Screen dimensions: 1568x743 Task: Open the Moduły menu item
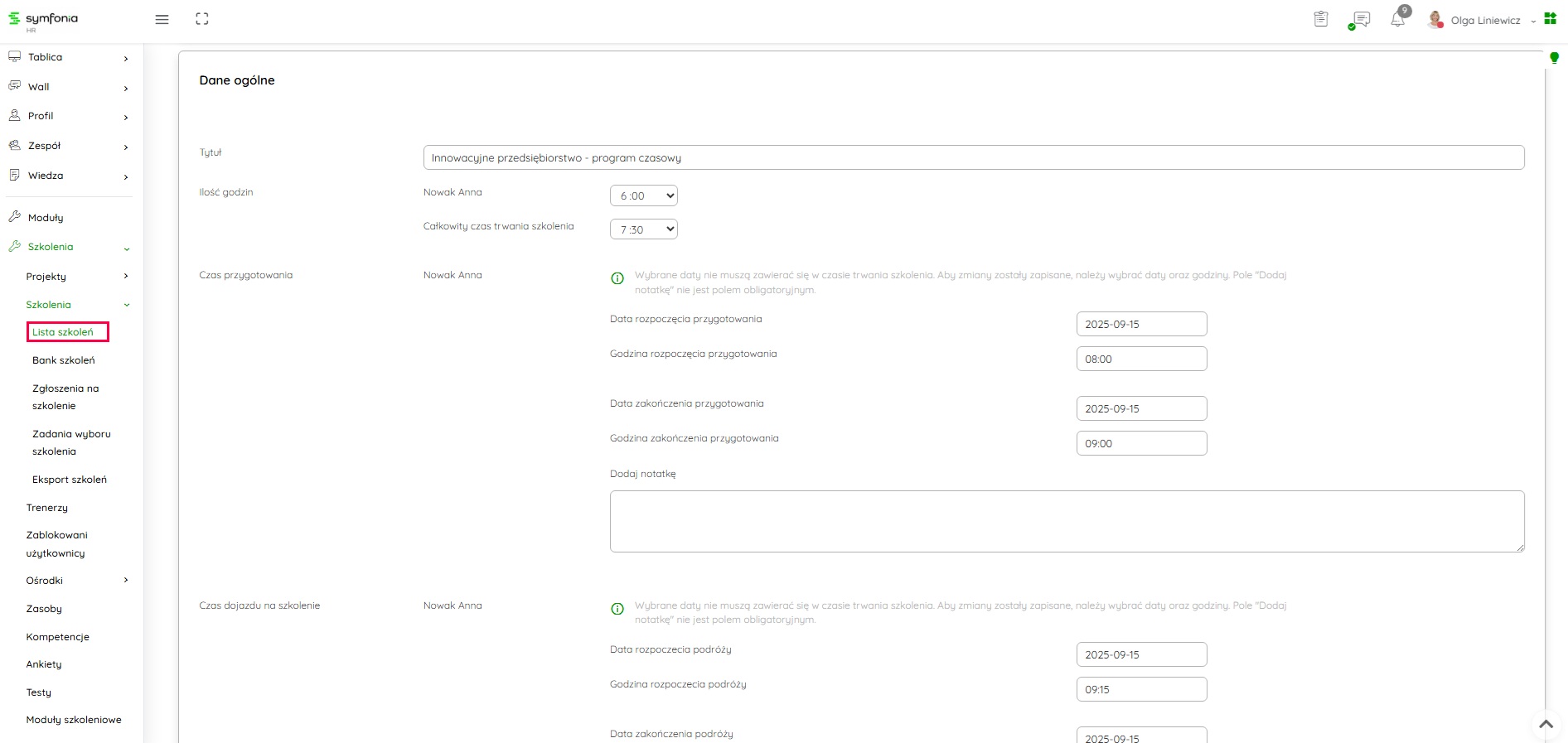click(46, 218)
